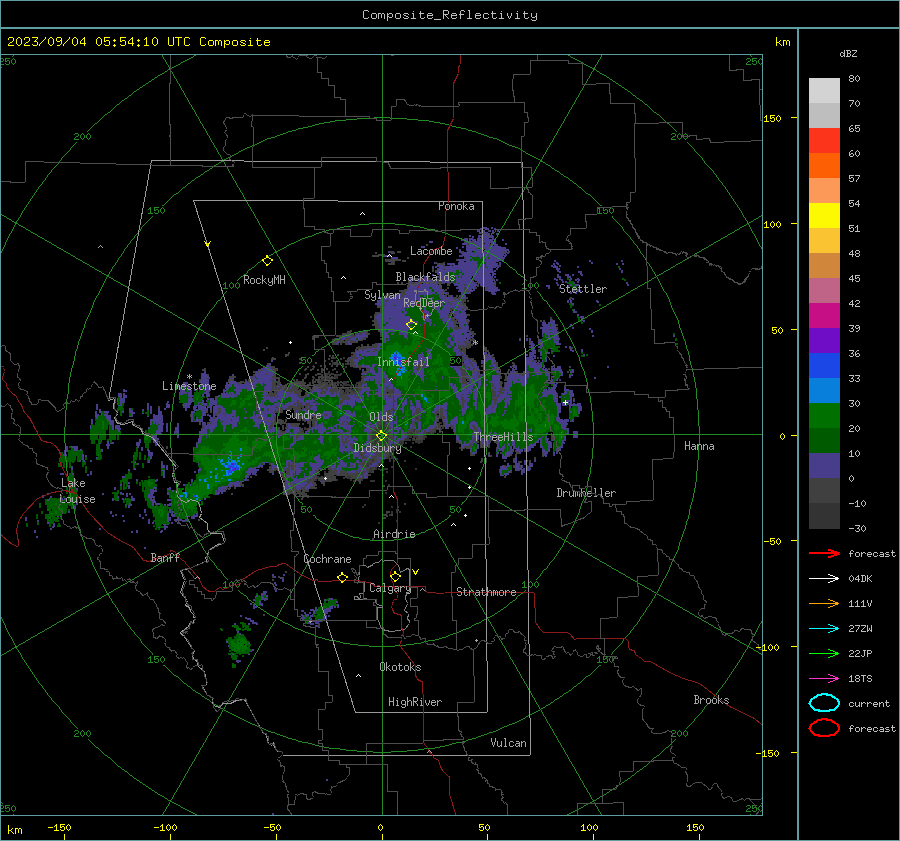Click the RockyMH label

click(264, 280)
